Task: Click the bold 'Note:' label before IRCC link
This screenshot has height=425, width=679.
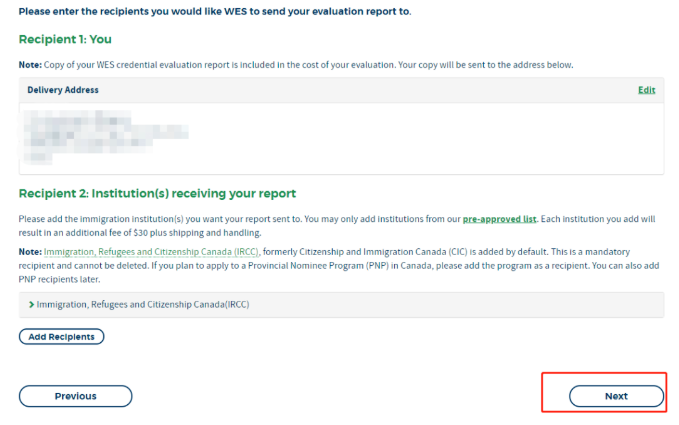Action: point(30,251)
